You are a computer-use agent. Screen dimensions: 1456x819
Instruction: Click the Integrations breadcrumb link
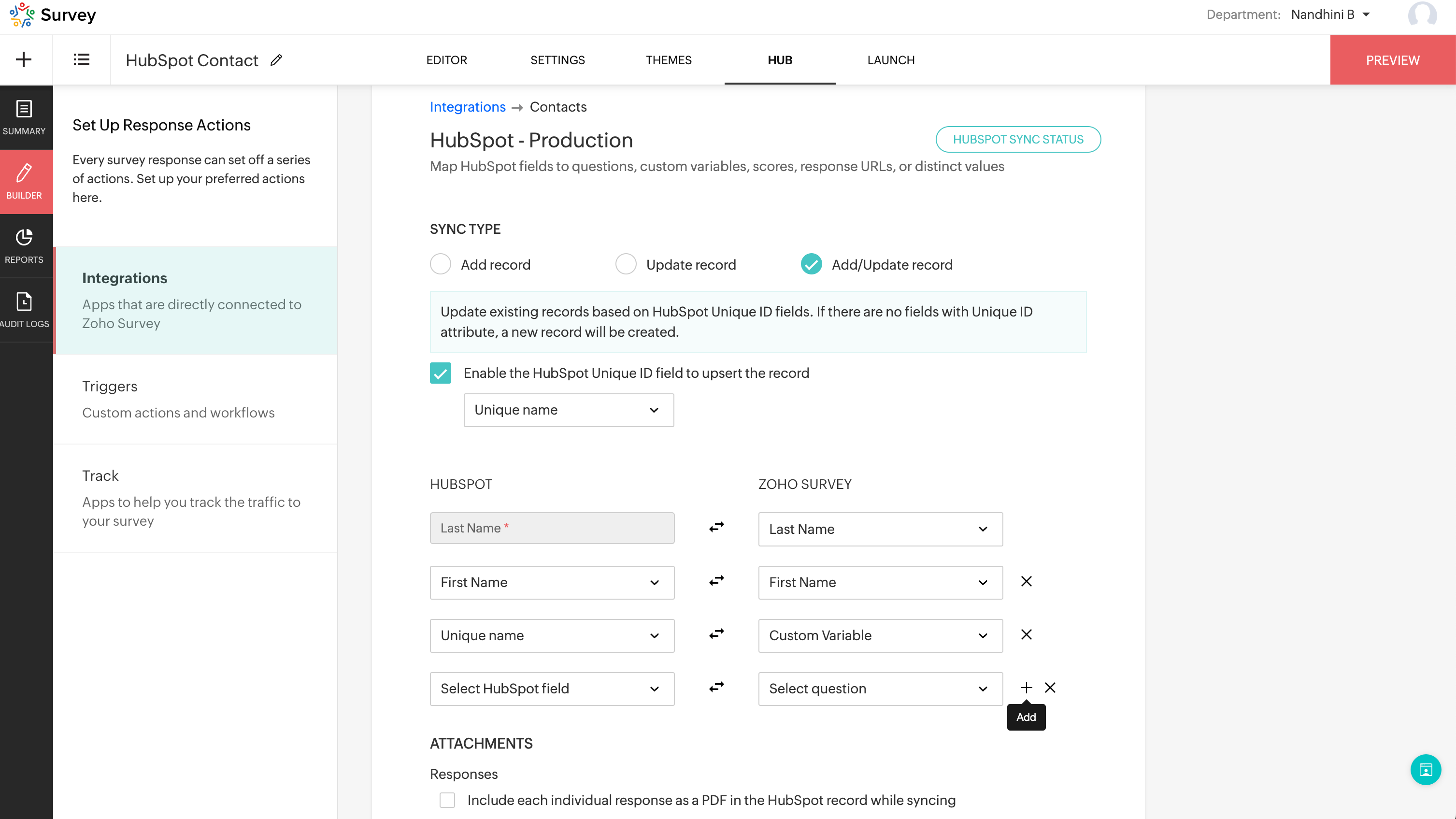tap(468, 107)
